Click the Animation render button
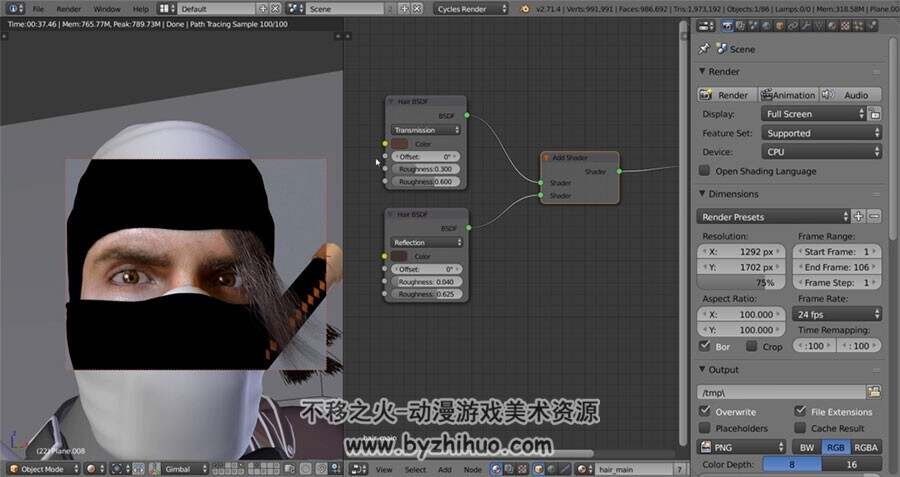Image resolution: width=900 pixels, height=477 pixels. (789, 95)
